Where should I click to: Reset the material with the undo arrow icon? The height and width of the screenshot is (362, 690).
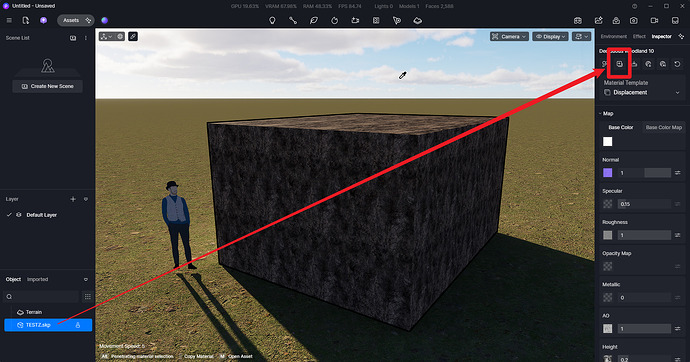coord(677,64)
